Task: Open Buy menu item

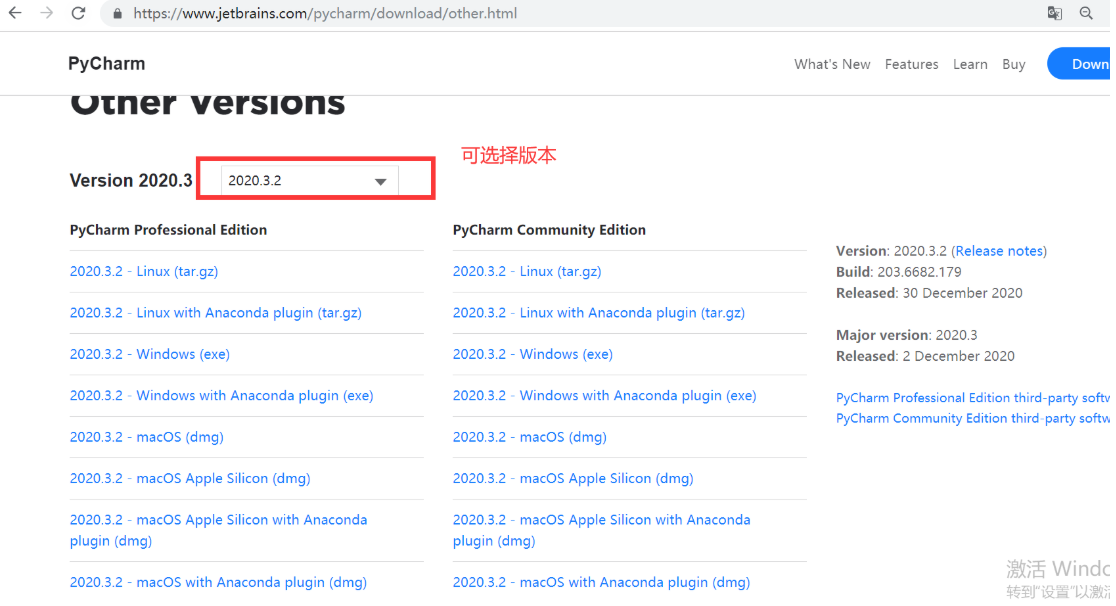Action: pyautogui.click(x=1014, y=64)
